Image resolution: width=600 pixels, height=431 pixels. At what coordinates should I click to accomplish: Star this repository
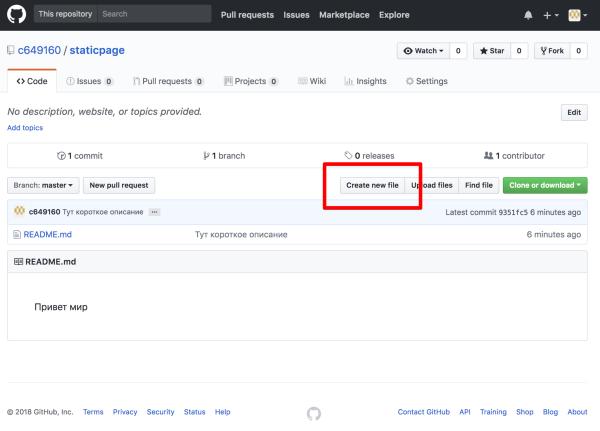492,51
